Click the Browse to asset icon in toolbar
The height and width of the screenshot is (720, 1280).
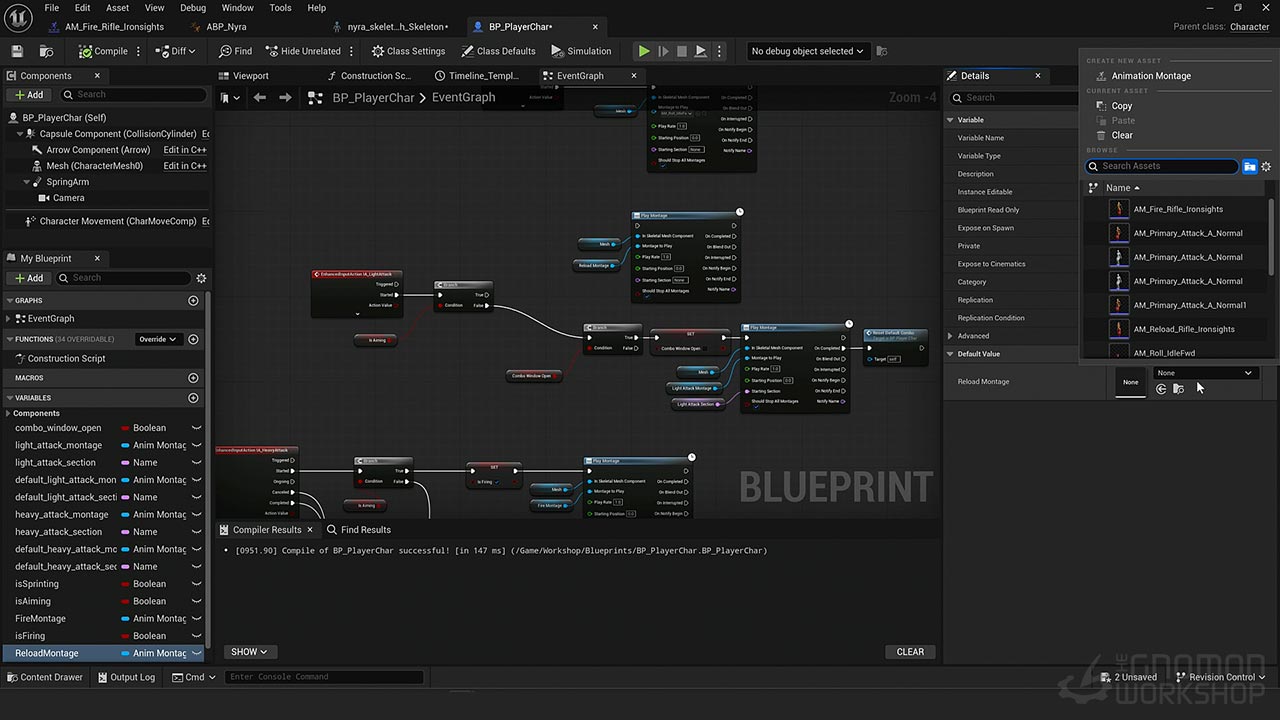(x=46, y=51)
